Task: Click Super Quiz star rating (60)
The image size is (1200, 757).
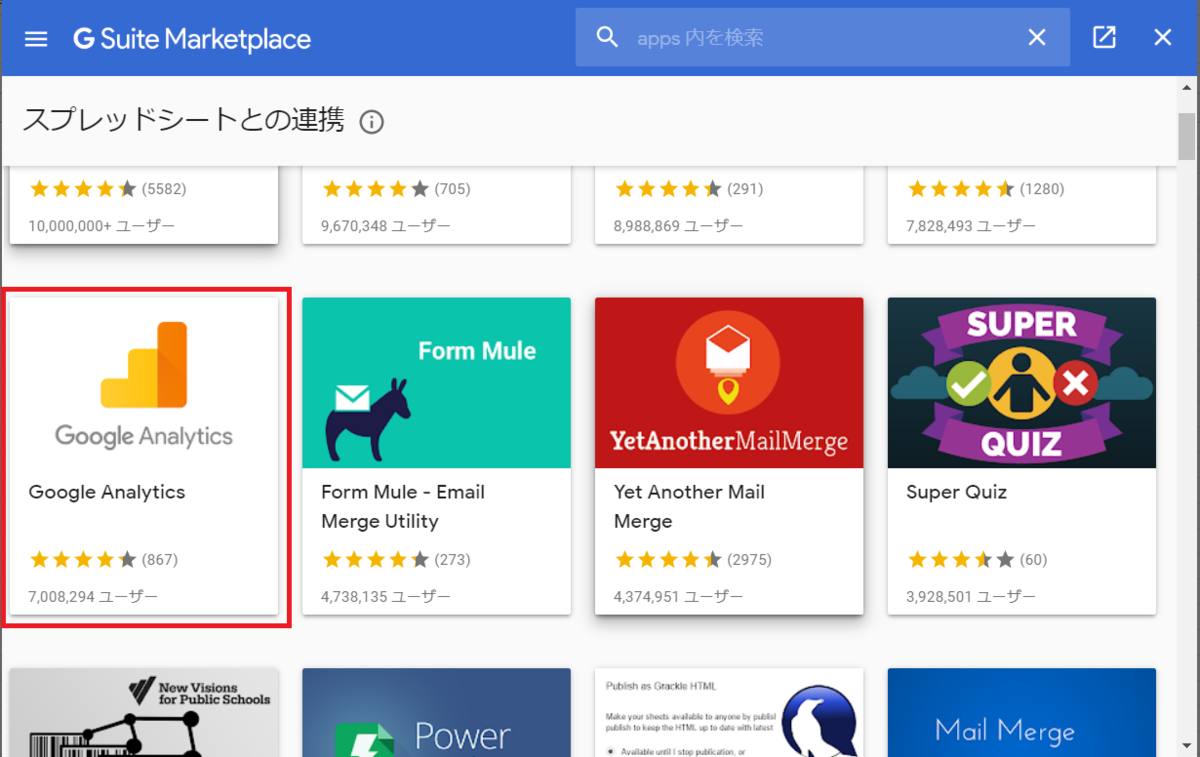Action: click(977, 560)
